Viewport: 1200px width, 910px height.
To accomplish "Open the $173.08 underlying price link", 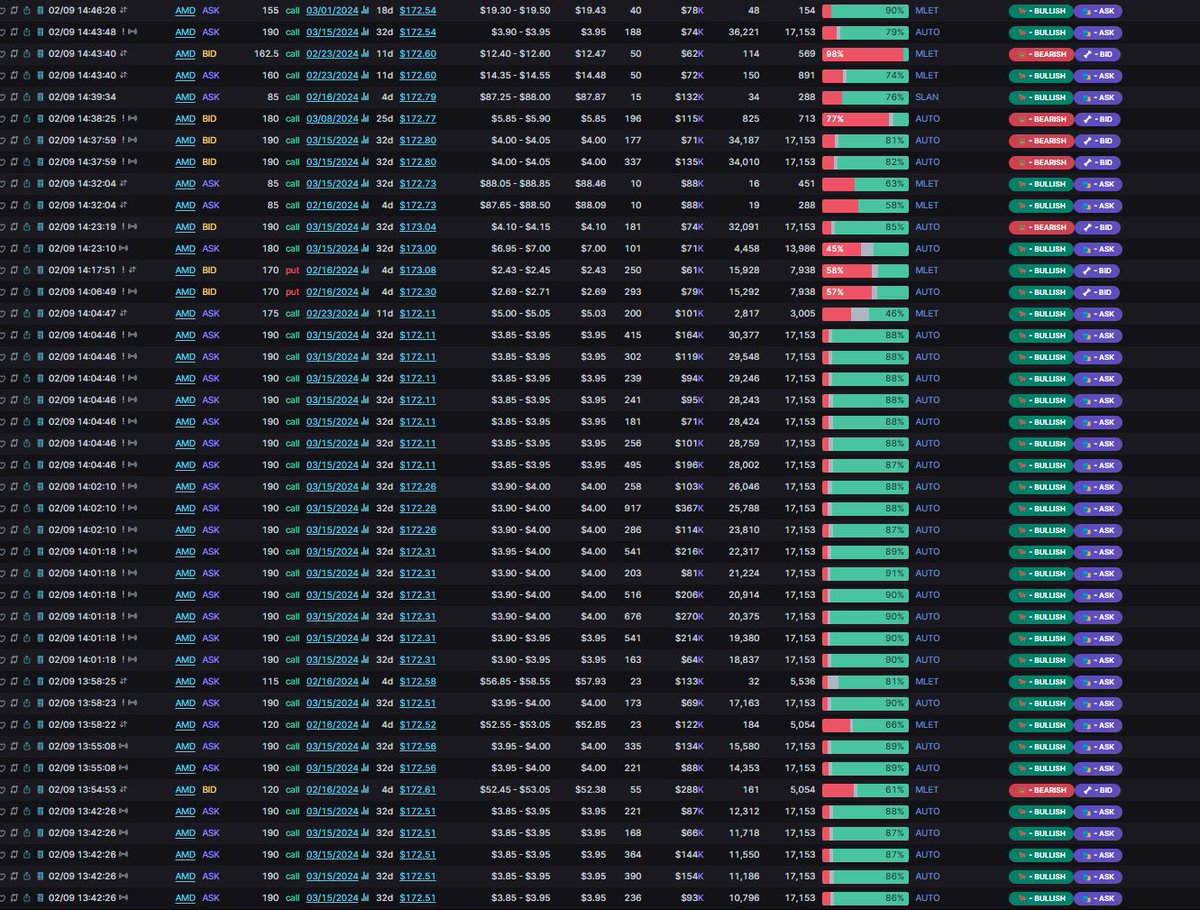I will [x=418, y=270].
